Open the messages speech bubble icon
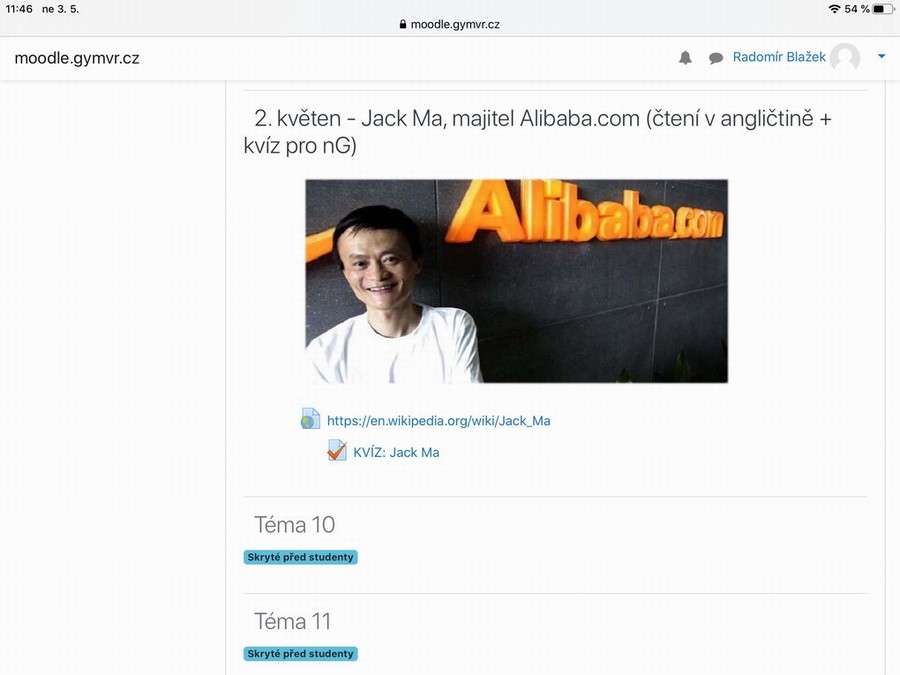The width and height of the screenshot is (900, 675). (716, 58)
